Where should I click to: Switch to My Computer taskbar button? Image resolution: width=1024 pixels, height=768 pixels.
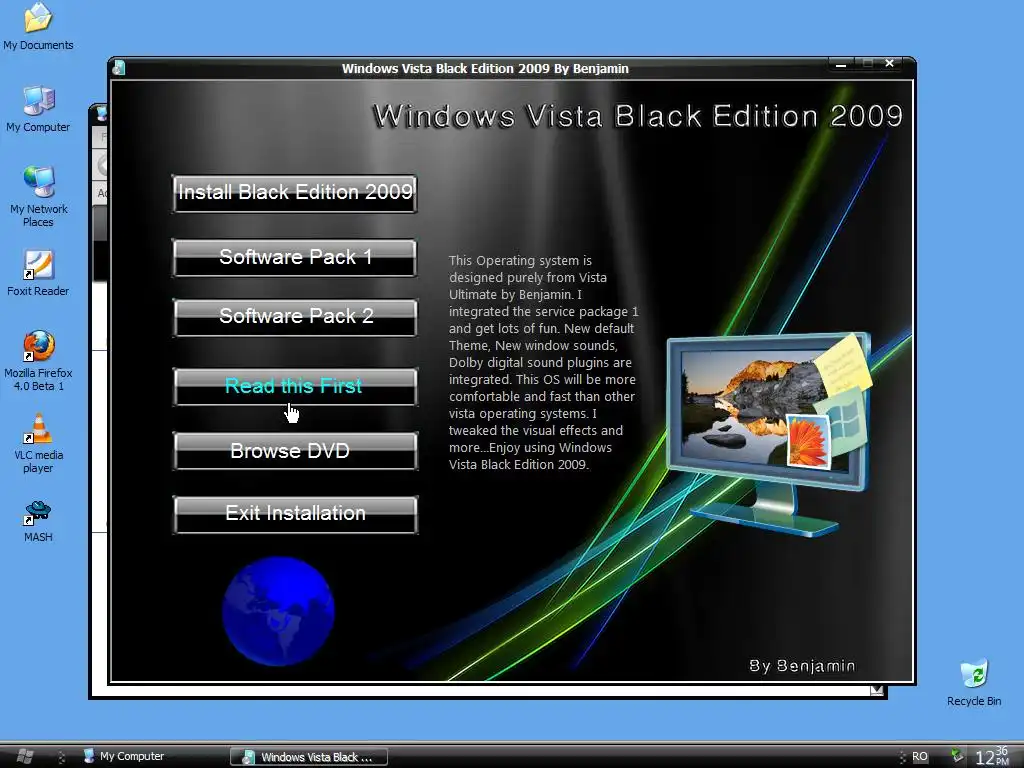[x=124, y=756]
